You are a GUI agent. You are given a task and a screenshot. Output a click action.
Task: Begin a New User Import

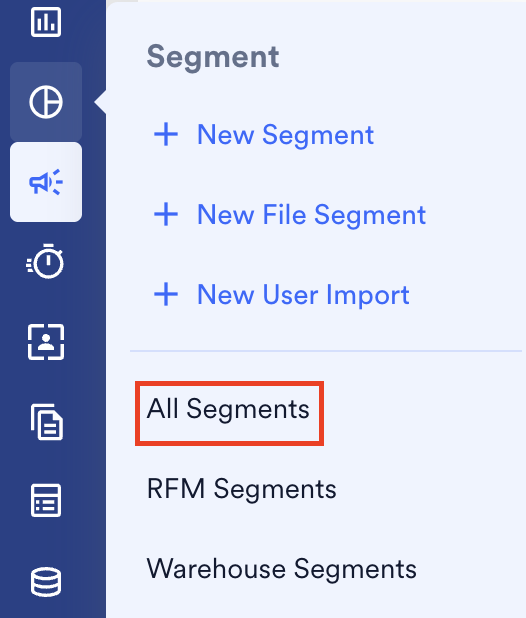[x=303, y=295]
